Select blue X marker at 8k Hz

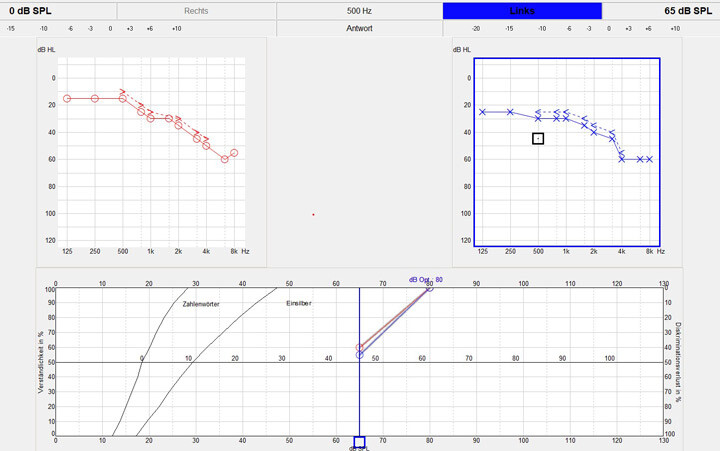click(x=649, y=159)
